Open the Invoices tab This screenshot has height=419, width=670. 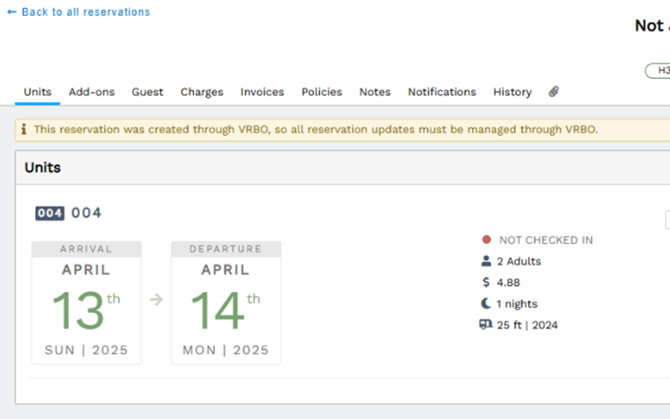click(262, 92)
